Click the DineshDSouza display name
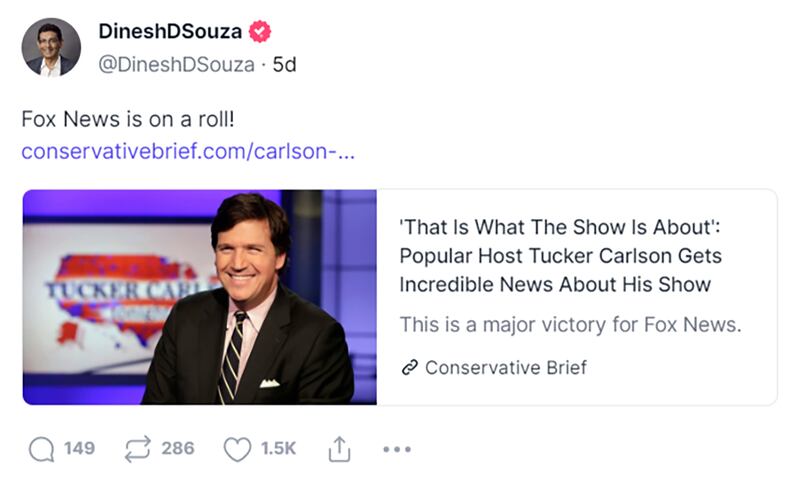 click(170, 31)
